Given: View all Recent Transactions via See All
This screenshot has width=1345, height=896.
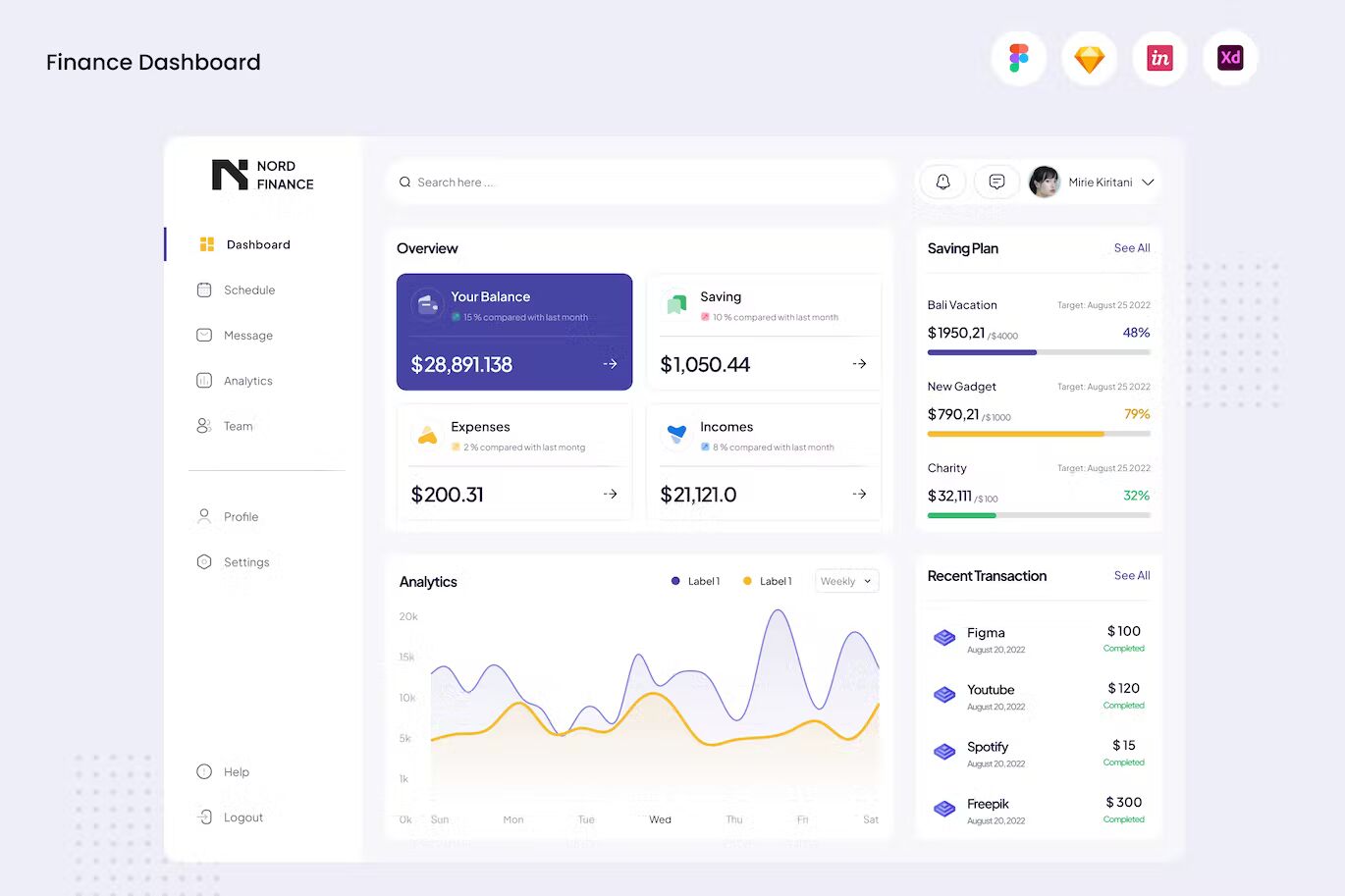Looking at the screenshot, I should [1131, 576].
